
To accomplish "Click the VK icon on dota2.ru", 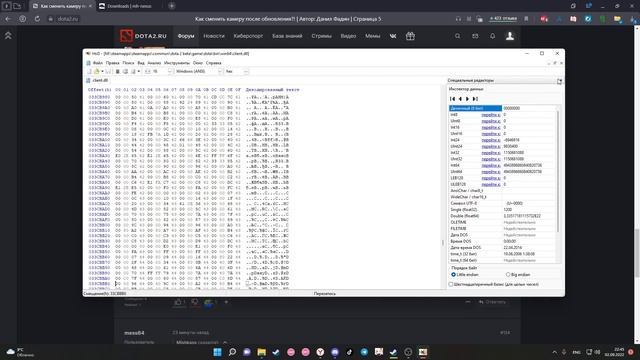I will tap(393, 36).
